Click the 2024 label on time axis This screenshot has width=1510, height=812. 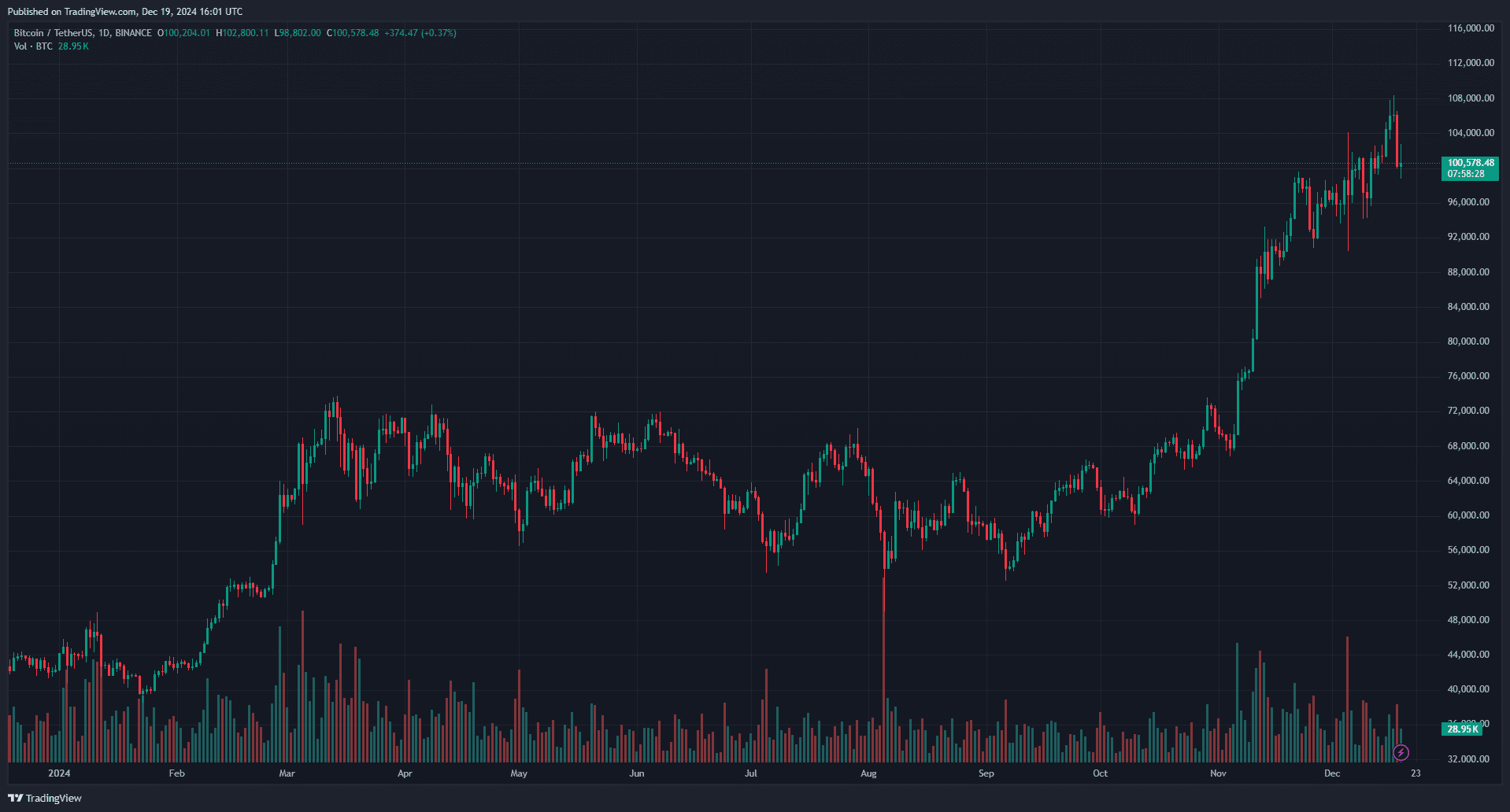pyautogui.click(x=59, y=773)
